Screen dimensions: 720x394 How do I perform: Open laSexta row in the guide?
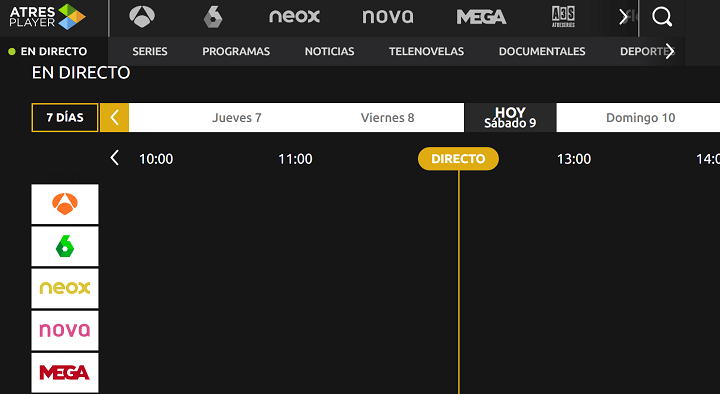pos(65,247)
